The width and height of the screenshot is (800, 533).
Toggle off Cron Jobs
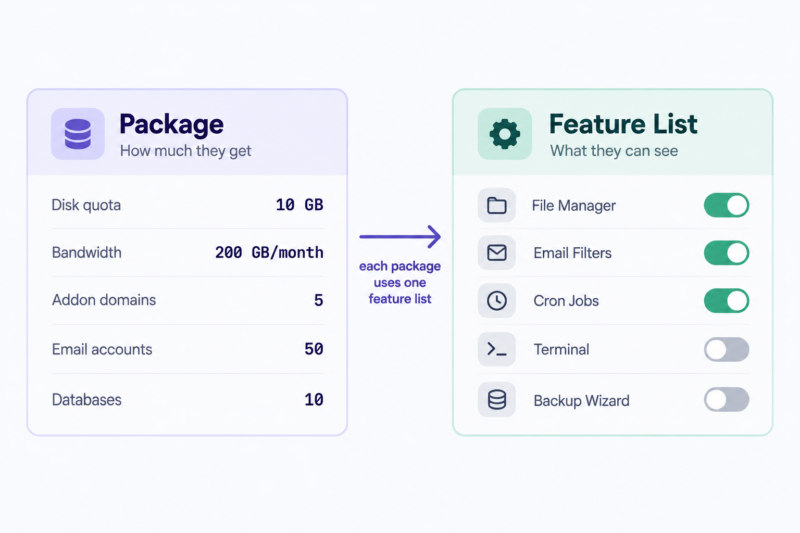727,301
